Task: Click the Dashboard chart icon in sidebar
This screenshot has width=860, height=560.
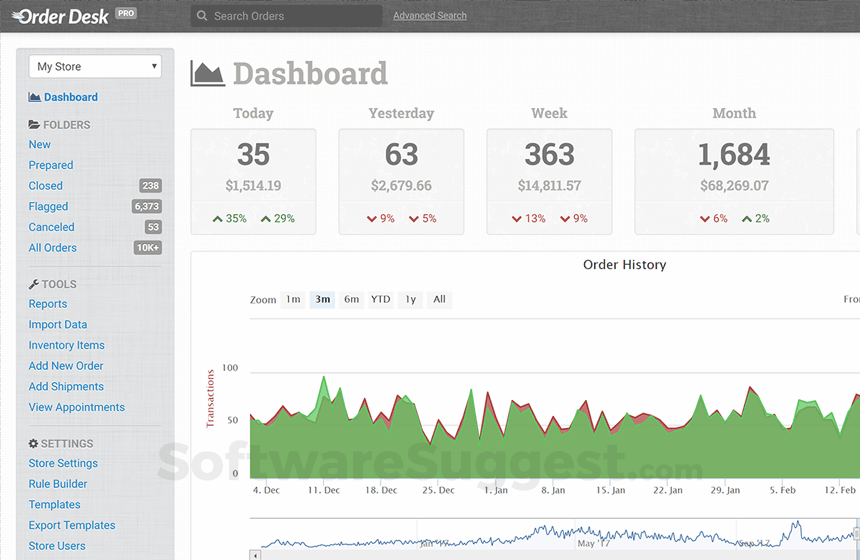Action: click(x=34, y=97)
